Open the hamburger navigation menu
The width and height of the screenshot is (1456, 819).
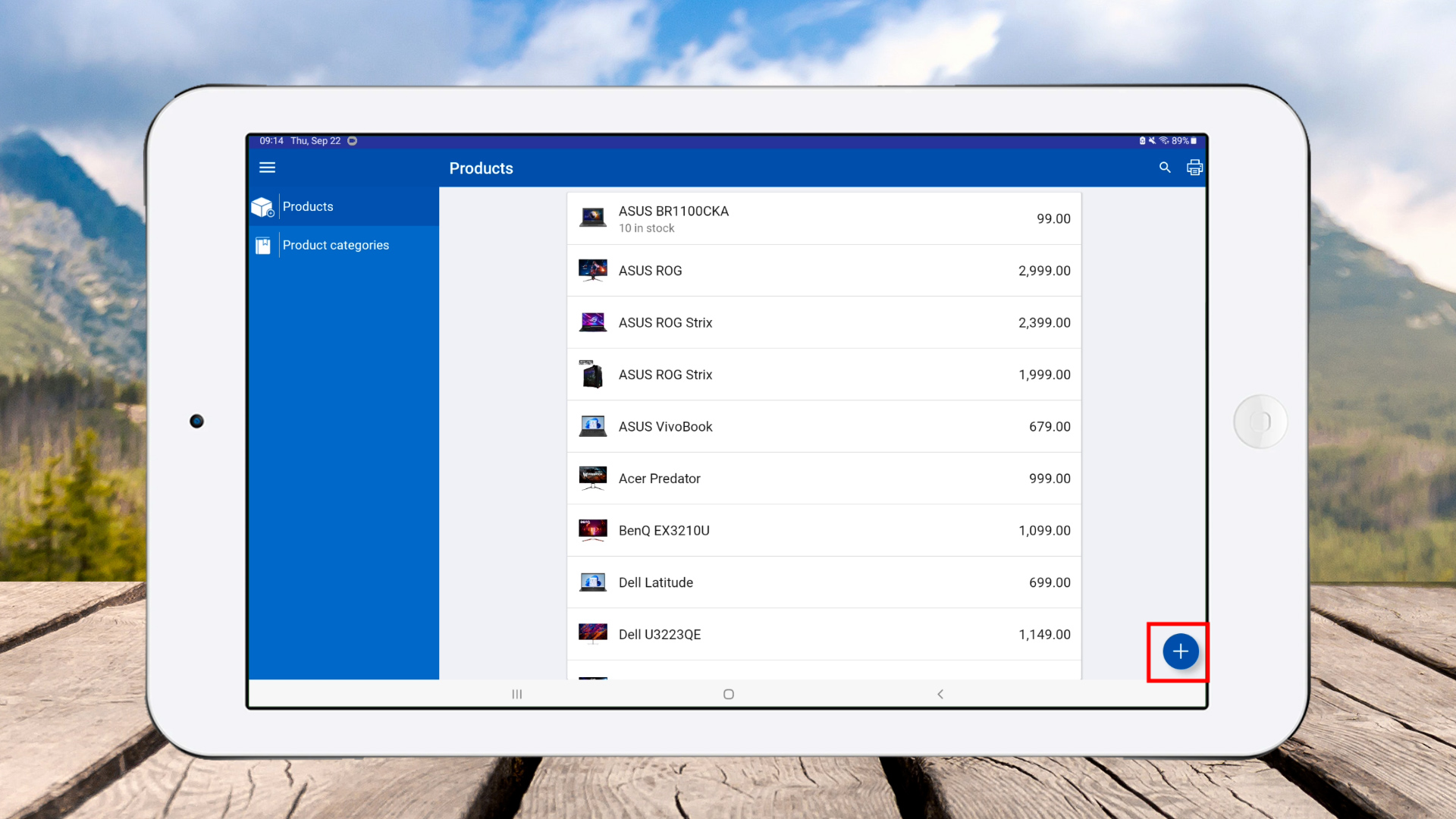coord(267,168)
